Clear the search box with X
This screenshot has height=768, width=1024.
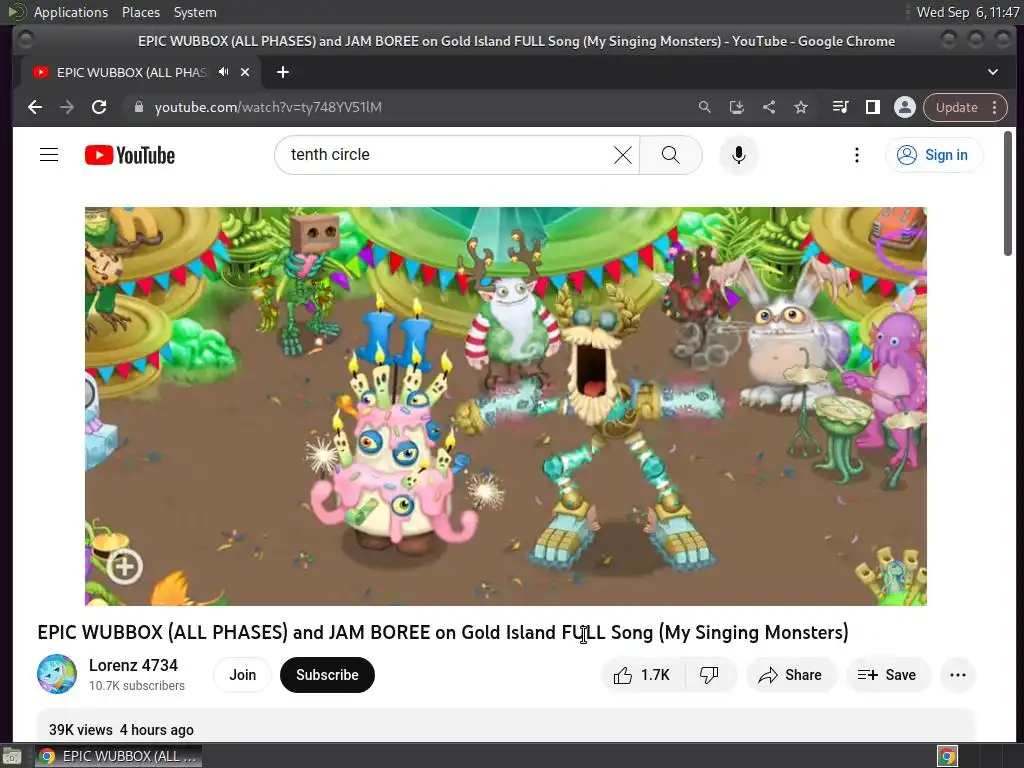622,155
